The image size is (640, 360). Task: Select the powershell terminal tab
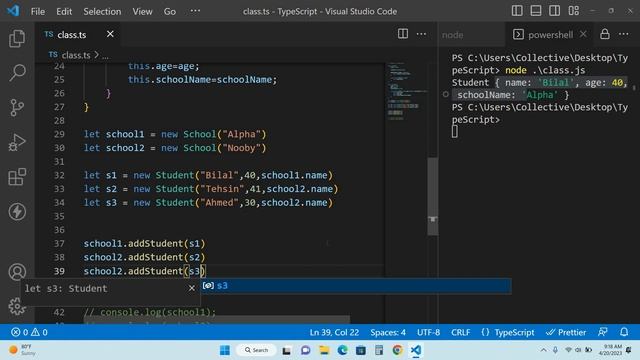coord(551,35)
